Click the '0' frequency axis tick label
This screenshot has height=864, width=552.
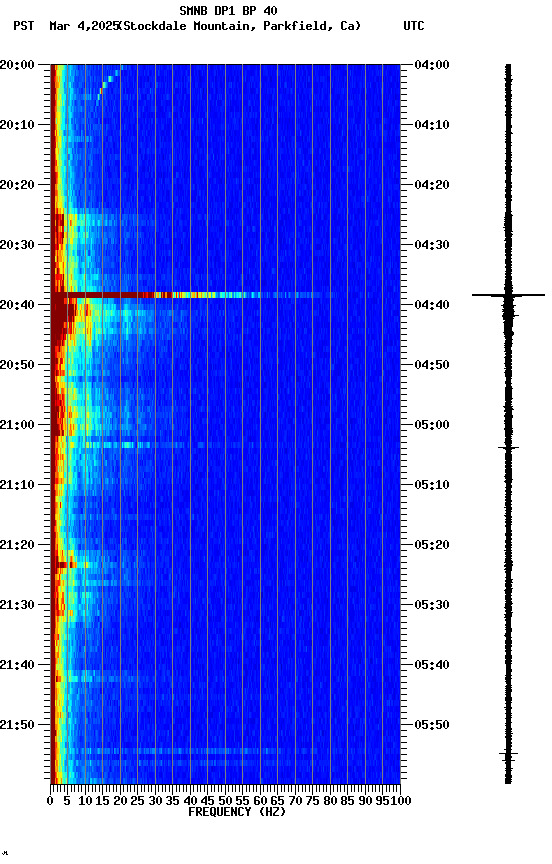click(50, 801)
